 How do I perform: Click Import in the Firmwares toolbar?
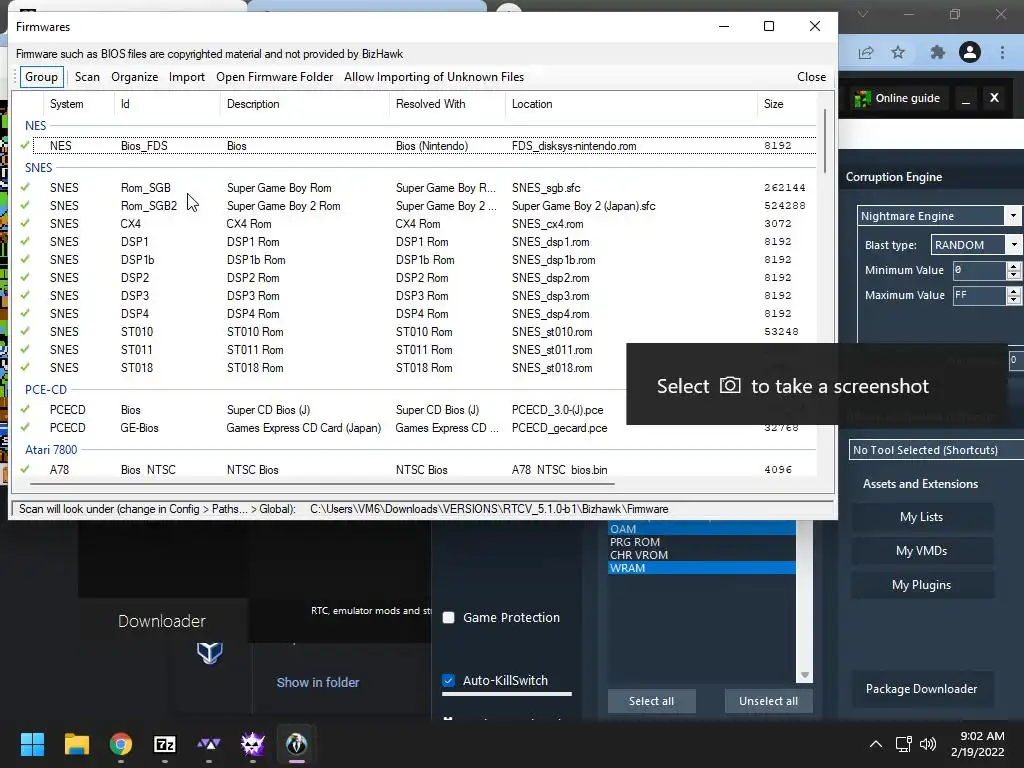click(x=187, y=77)
